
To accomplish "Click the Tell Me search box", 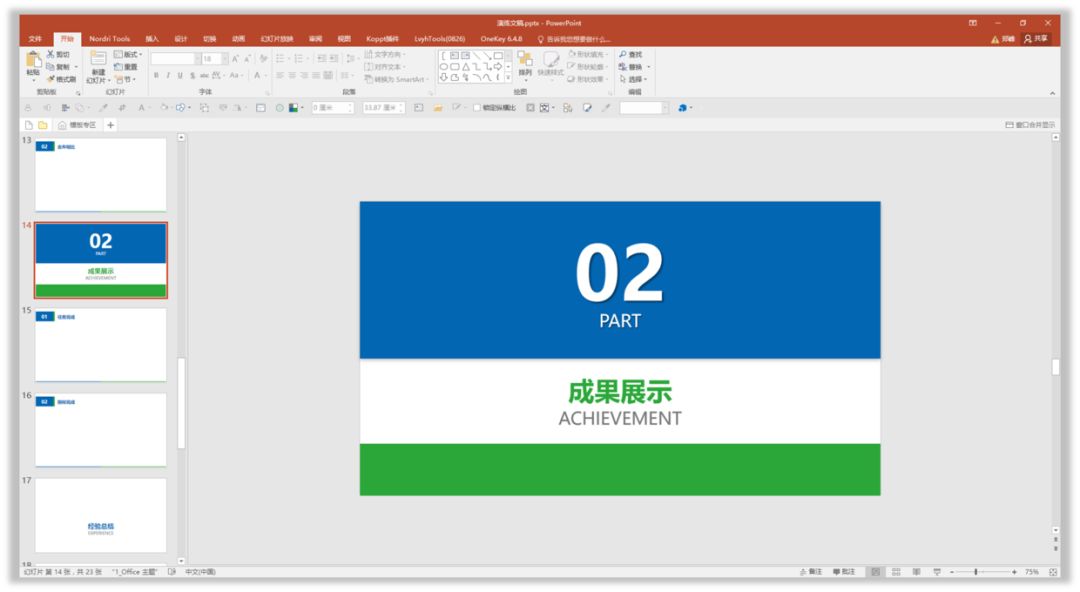I will point(574,39).
